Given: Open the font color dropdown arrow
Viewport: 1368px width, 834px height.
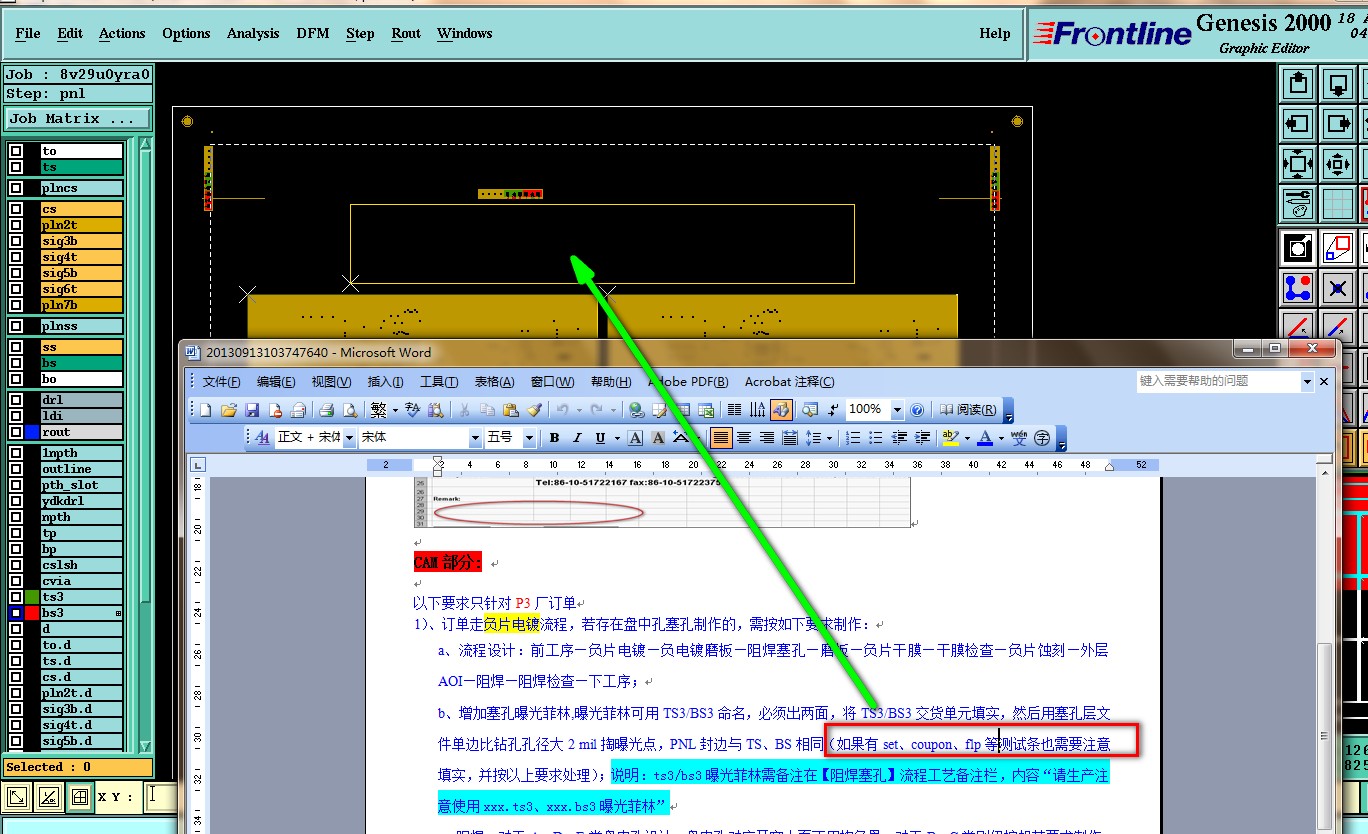Looking at the screenshot, I should click(x=1001, y=438).
